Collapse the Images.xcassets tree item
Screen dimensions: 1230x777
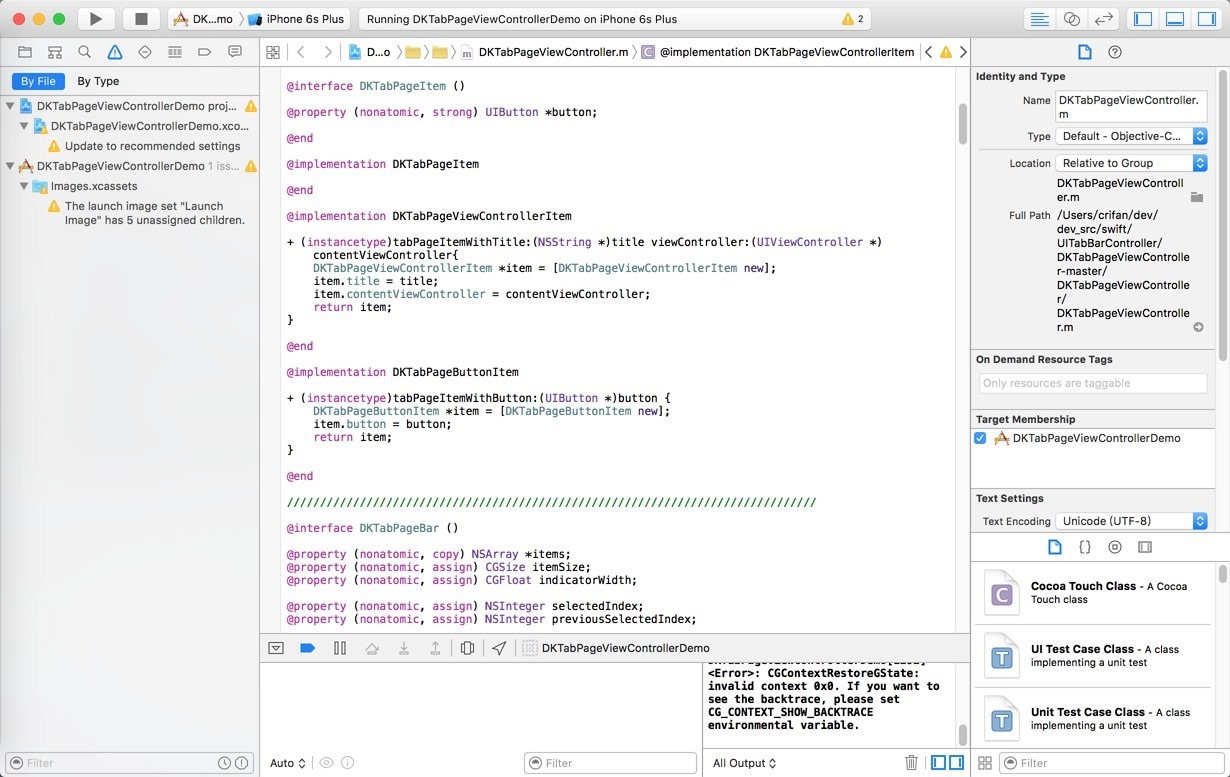click(24, 186)
